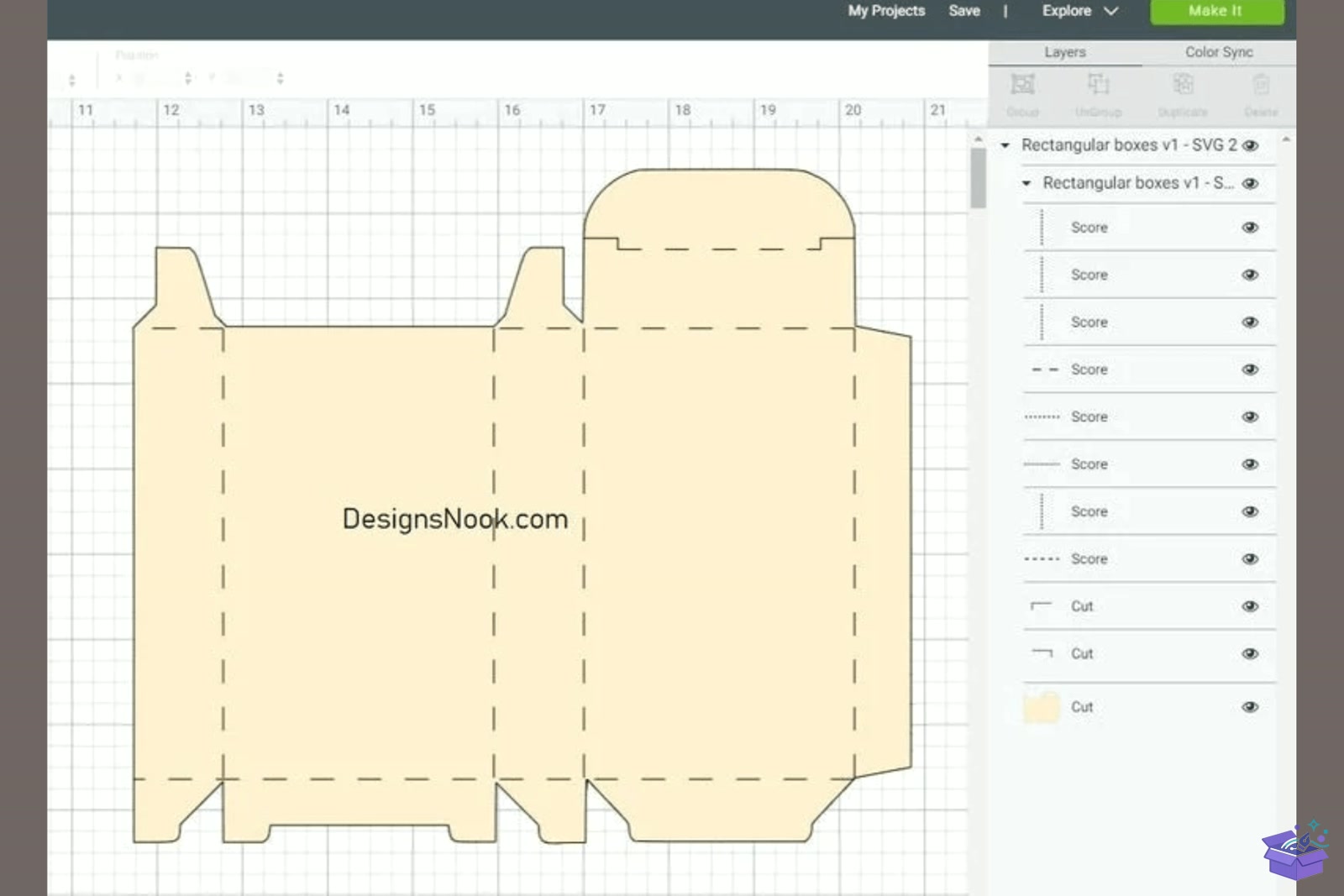The height and width of the screenshot is (896, 1344).
Task: Toggle eye of the left bracket Cut layer
Action: pyautogui.click(x=1250, y=606)
